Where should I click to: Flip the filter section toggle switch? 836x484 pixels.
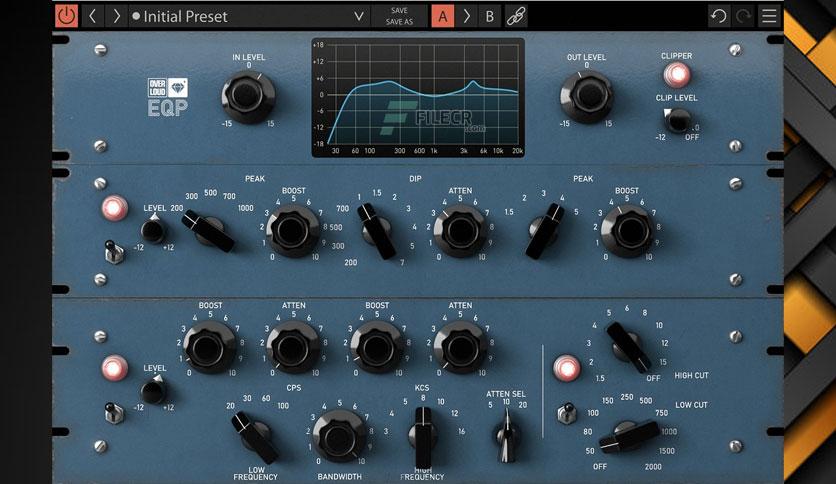[566, 413]
